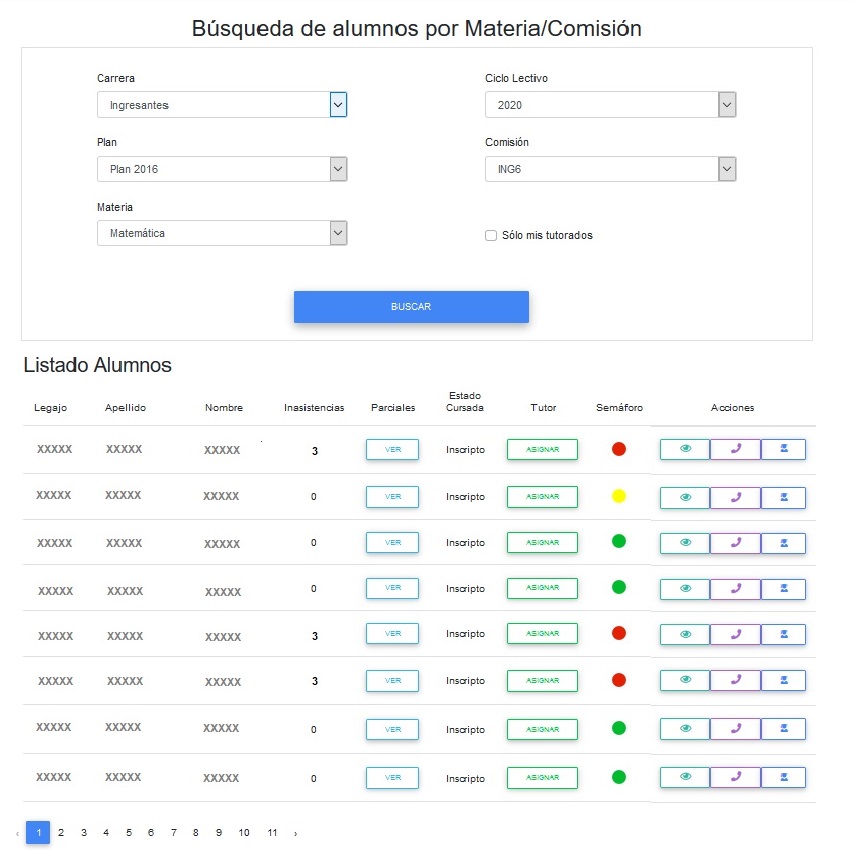
Task: Click ASIGNAR tutor button in the first row
Action: point(542,450)
